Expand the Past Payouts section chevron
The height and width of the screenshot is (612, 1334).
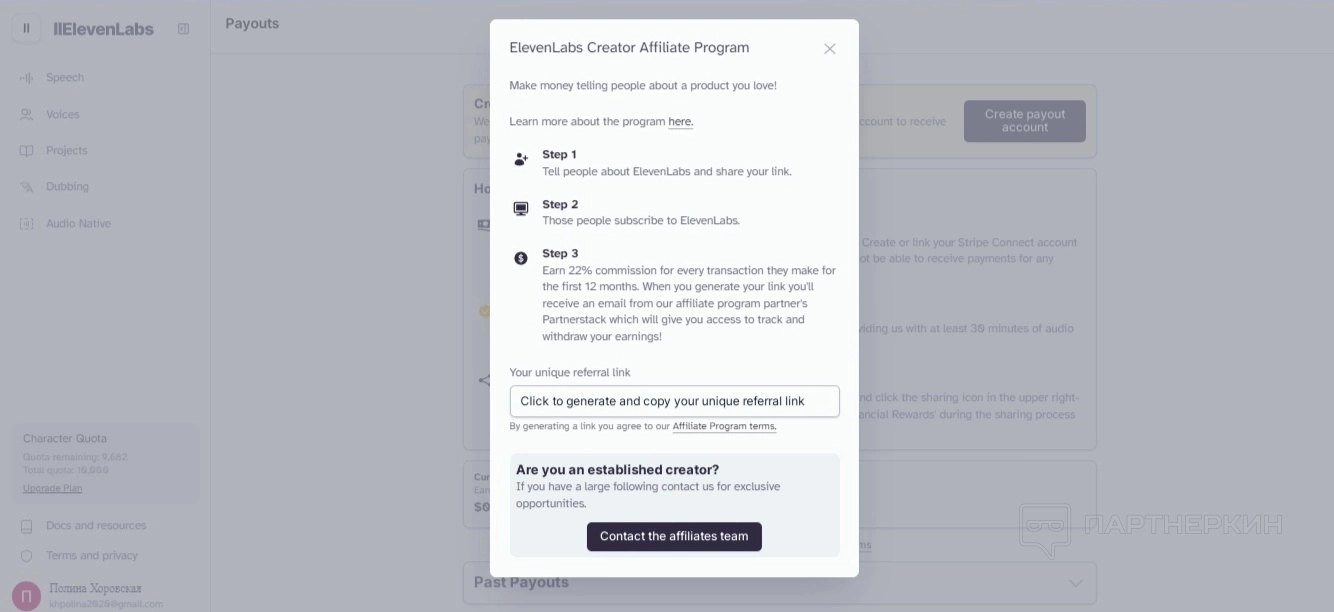point(1075,583)
